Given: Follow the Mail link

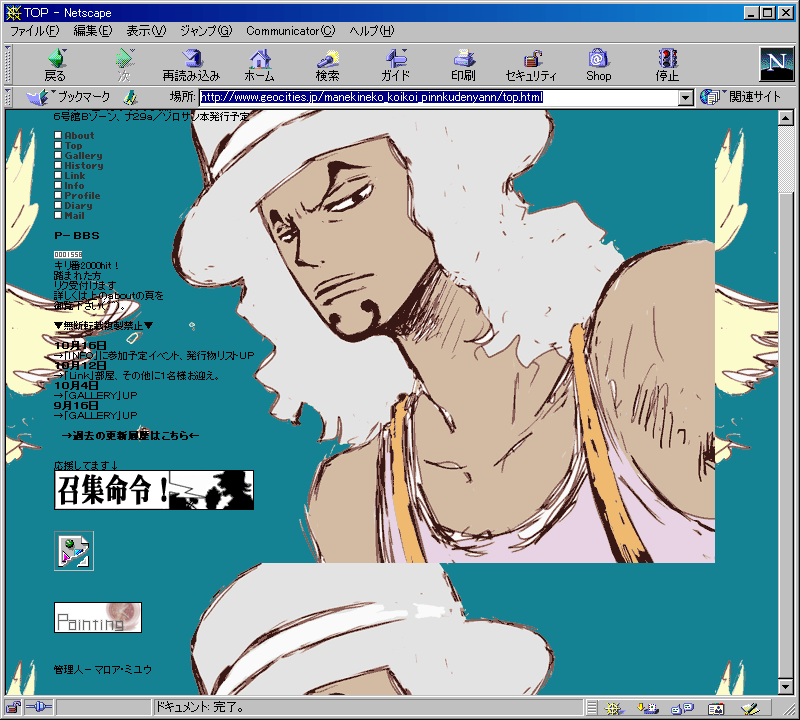Looking at the screenshot, I should [x=74, y=215].
